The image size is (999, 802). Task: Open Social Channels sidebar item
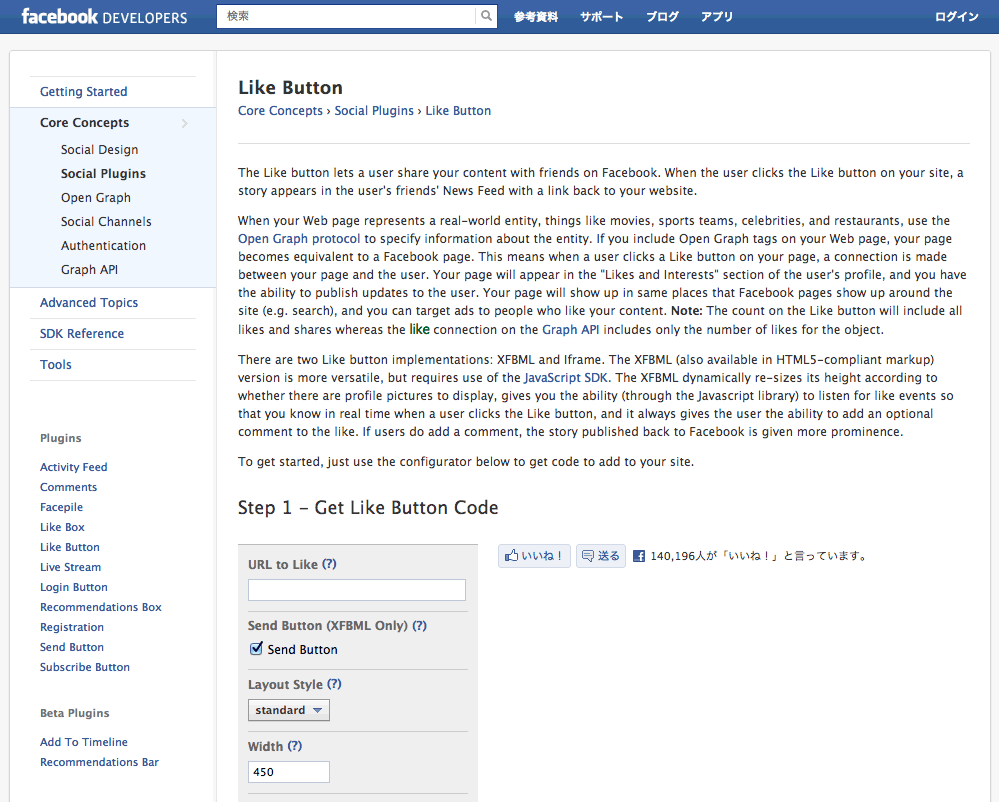[106, 222]
